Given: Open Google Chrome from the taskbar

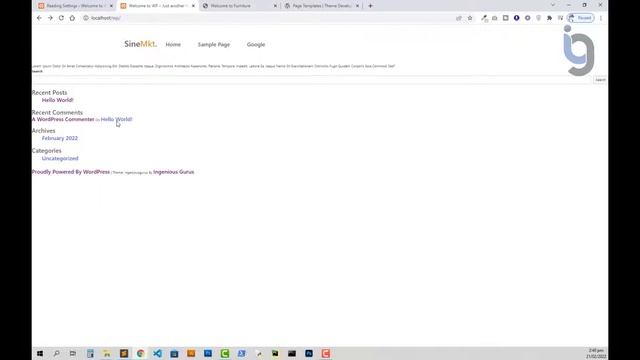Looking at the screenshot, I should click(140, 353).
